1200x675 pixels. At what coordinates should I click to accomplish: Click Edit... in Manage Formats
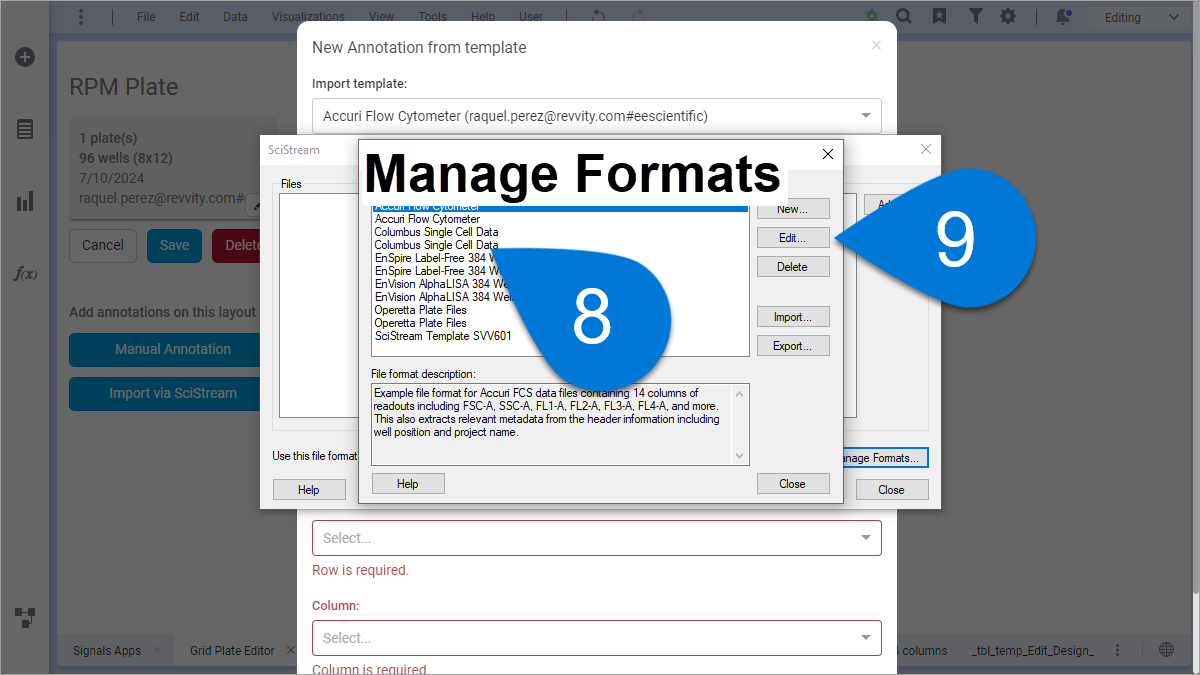coord(793,238)
